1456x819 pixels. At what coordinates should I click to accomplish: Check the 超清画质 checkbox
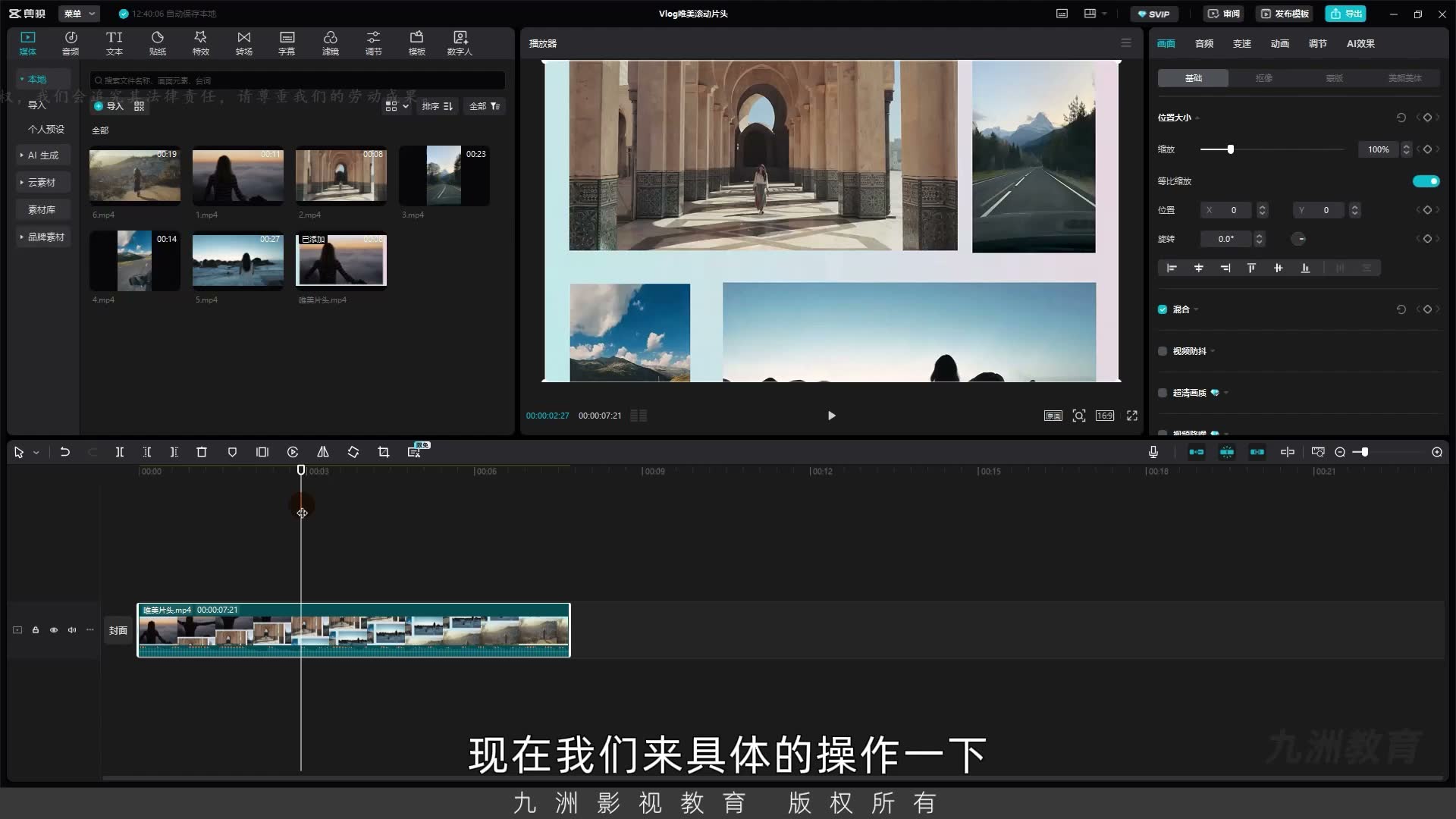click(1163, 393)
